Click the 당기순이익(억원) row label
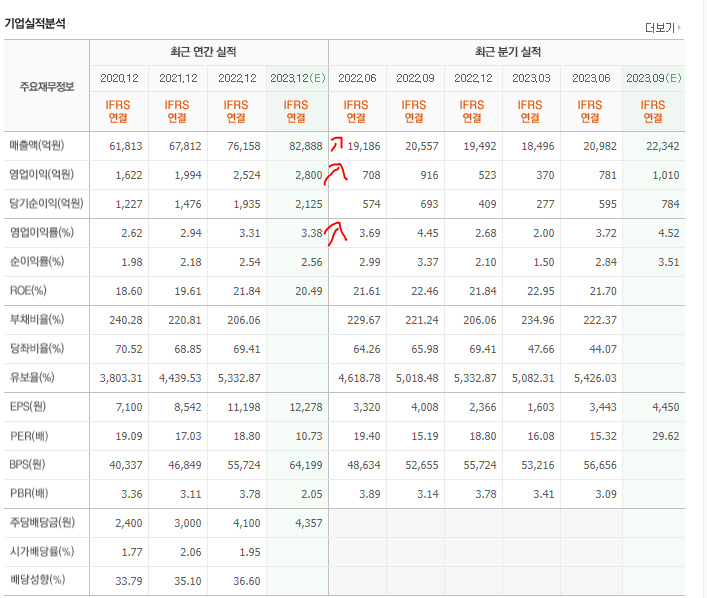 click(46, 203)
